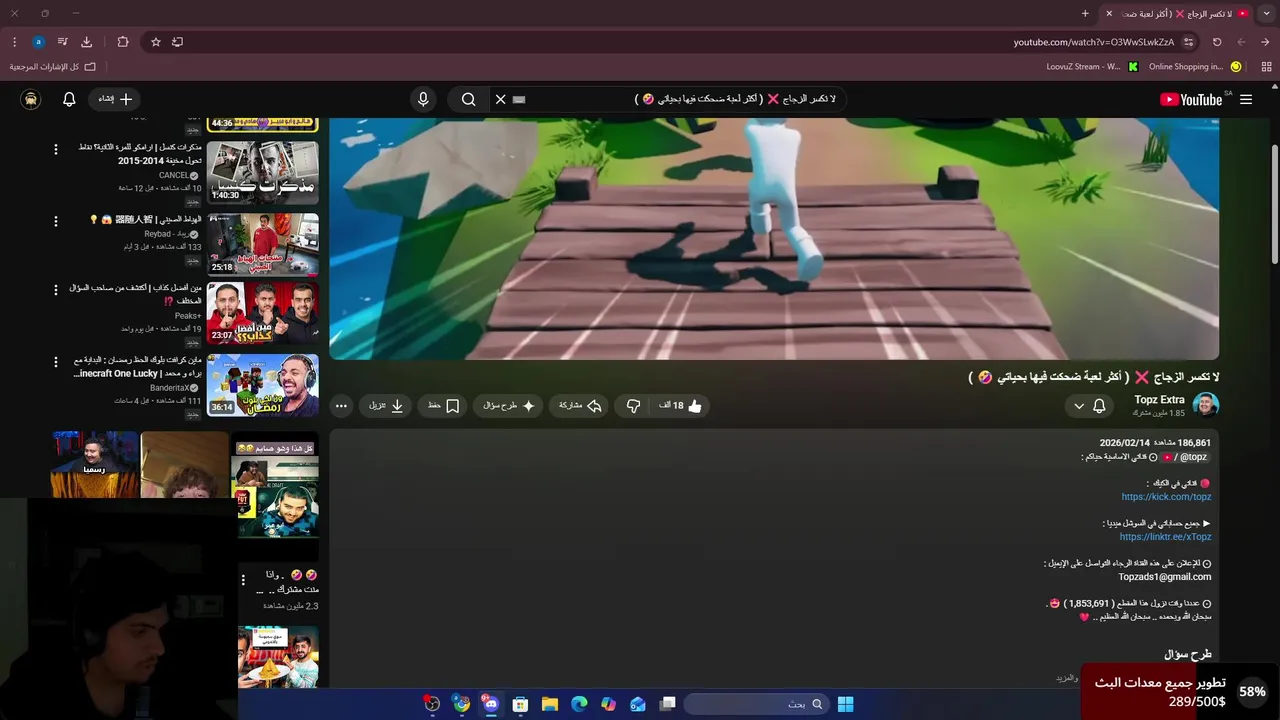This screenshot has width=1280, height=720.
Task: Open options menu for the CANCEL video
Action: click(x=56, y=149)
